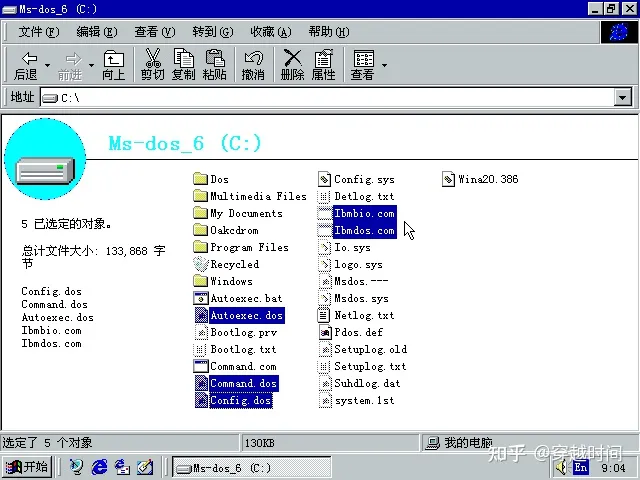Select the Netlog.txt file
Screen dimensions: 640x480
(x=356, y=316)
